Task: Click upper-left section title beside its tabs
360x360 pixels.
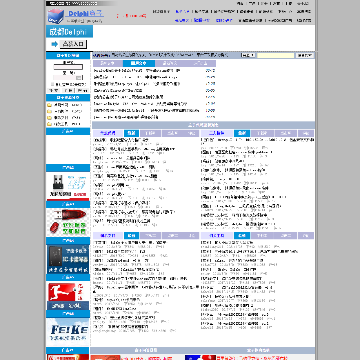Action: click(x=108, y=133)
